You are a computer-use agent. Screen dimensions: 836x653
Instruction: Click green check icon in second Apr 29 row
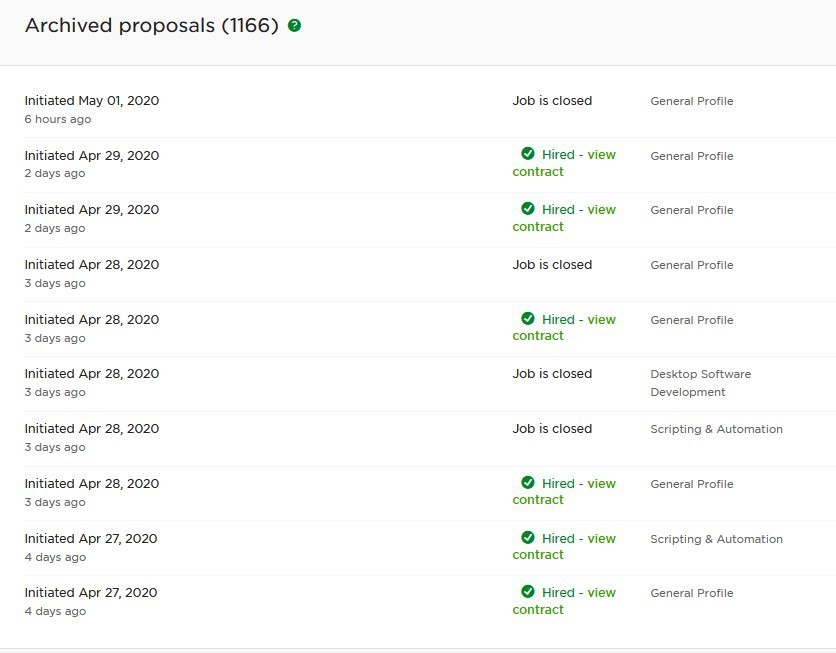528,209
